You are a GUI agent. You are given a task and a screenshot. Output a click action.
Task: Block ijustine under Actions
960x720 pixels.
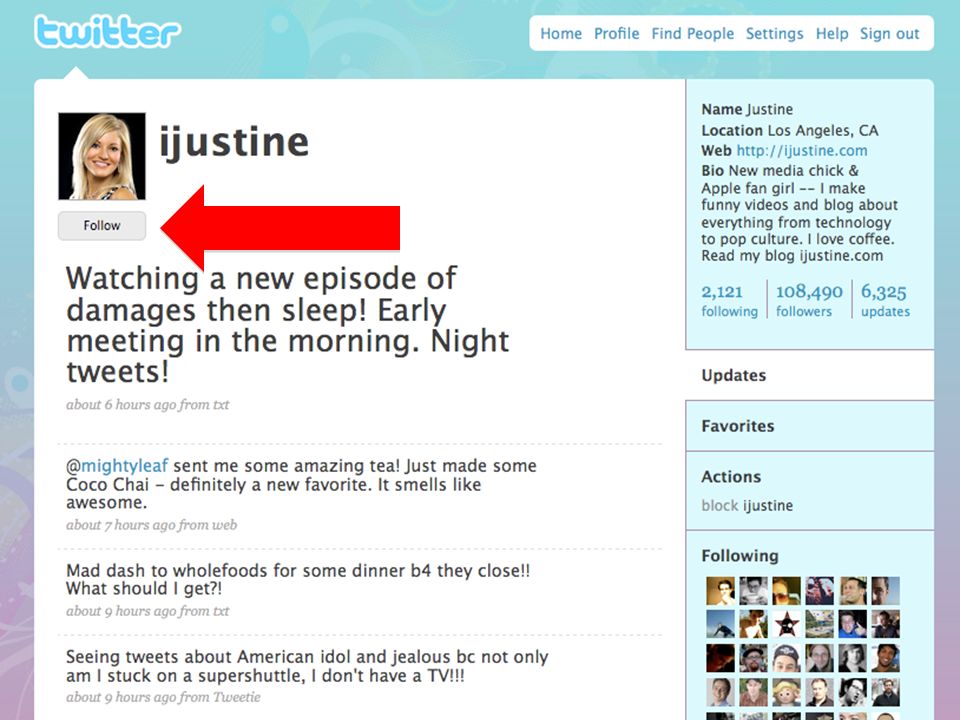(747, 506)
